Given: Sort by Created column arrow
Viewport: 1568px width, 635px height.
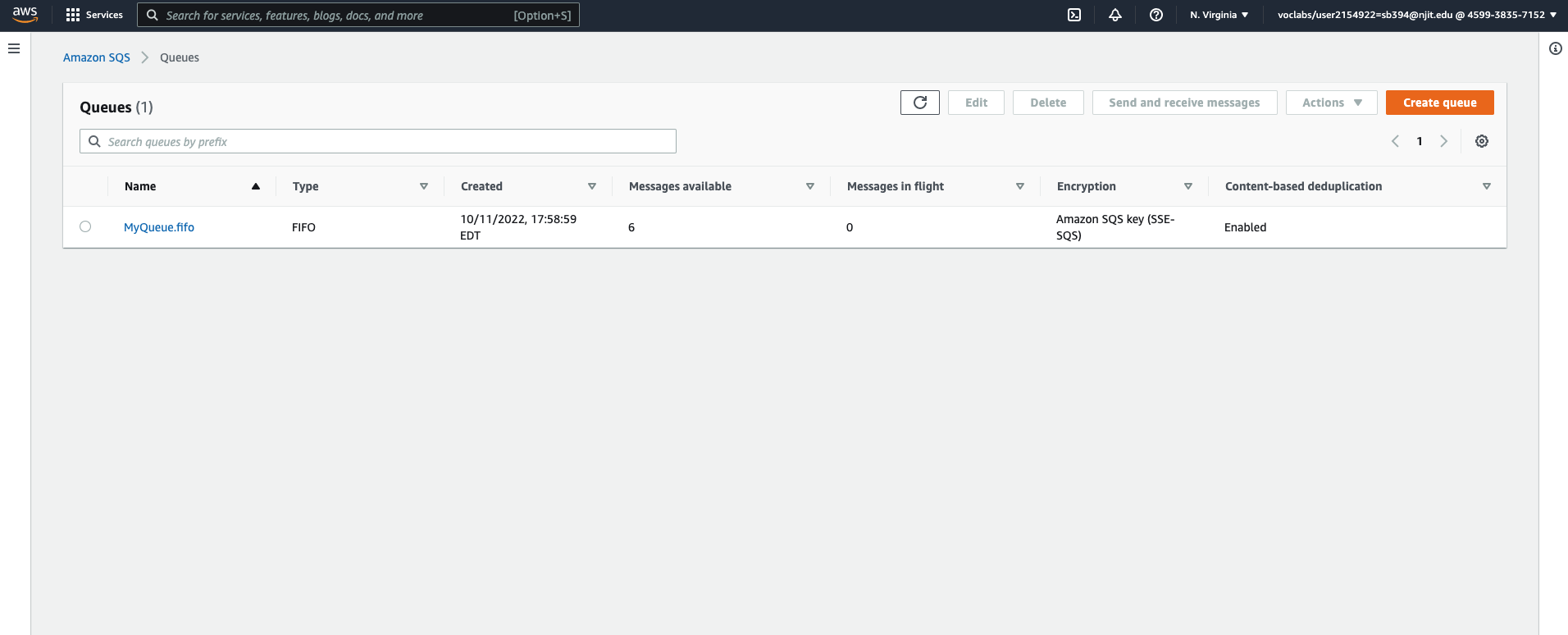Looking at the screenshot, I should pos(592,186).
